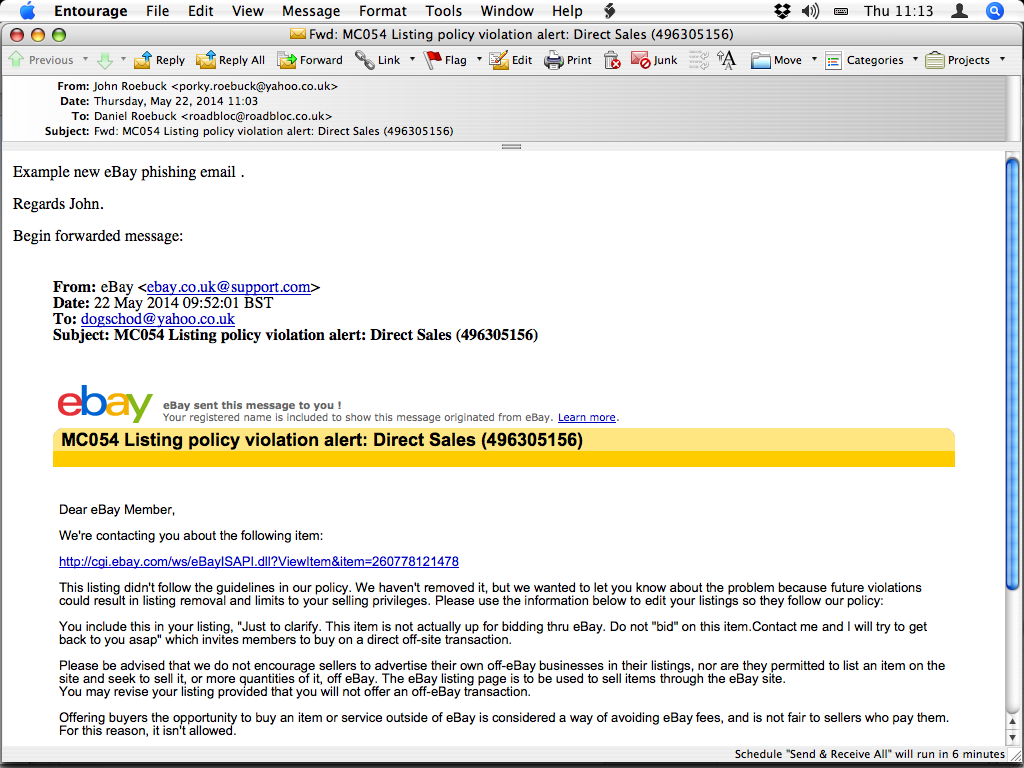Open the Move dropdown arrow

pyautogui.click(x=814, y=59)
